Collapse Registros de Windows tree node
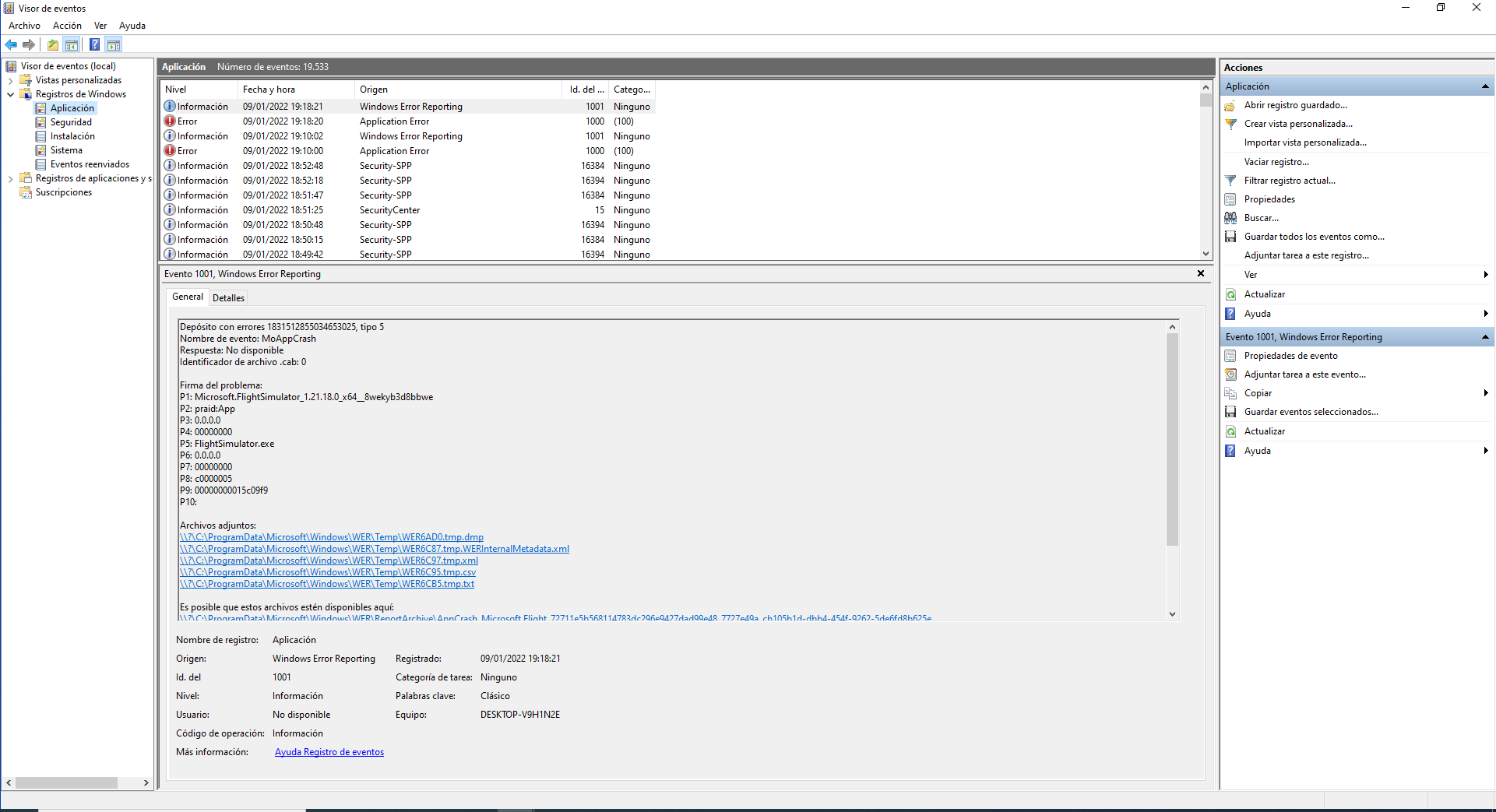The height and width of the screenshot is (812, 1496). (x=10, y=94)
